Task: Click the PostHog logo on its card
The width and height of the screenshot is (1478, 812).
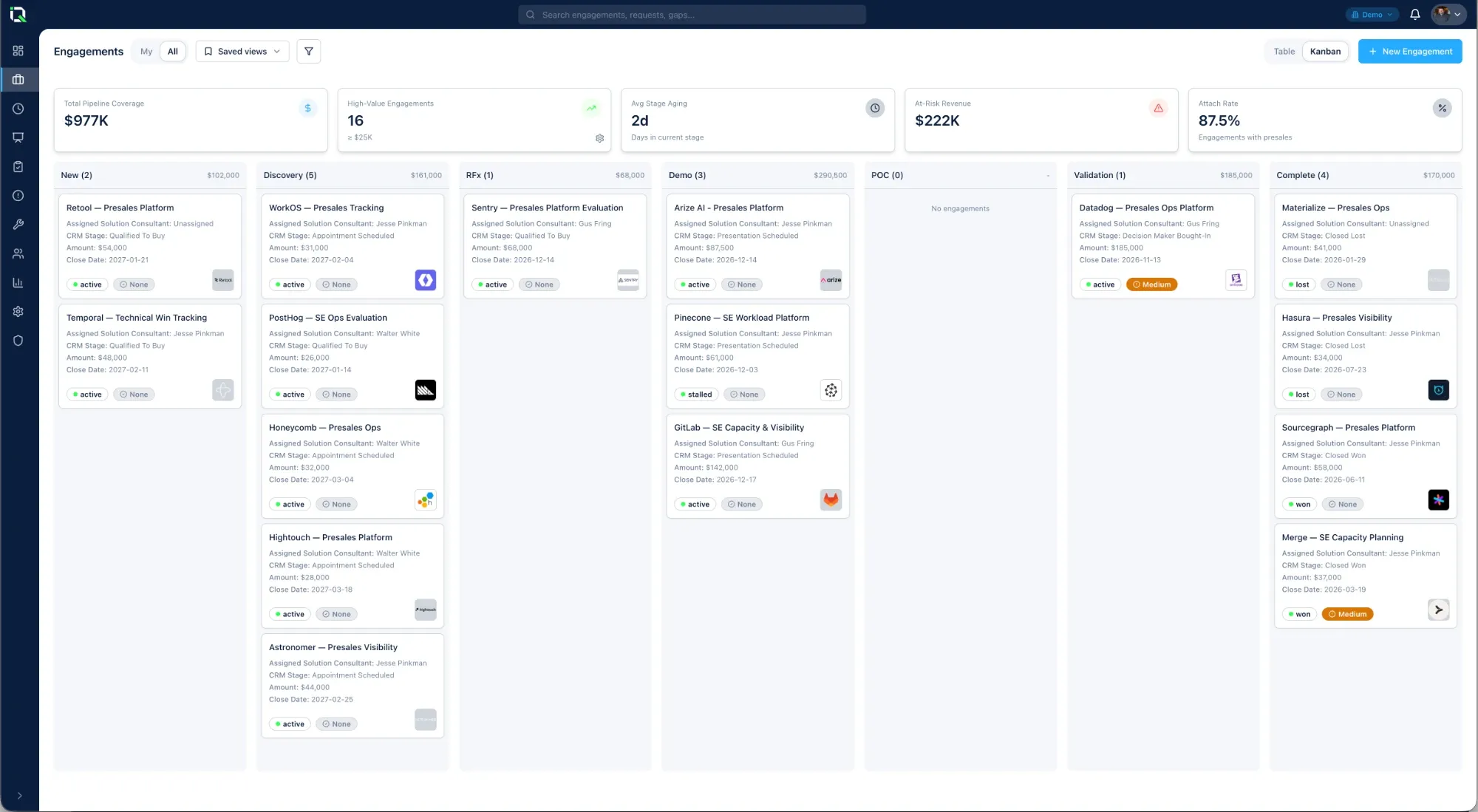Action: pos(426,390)
